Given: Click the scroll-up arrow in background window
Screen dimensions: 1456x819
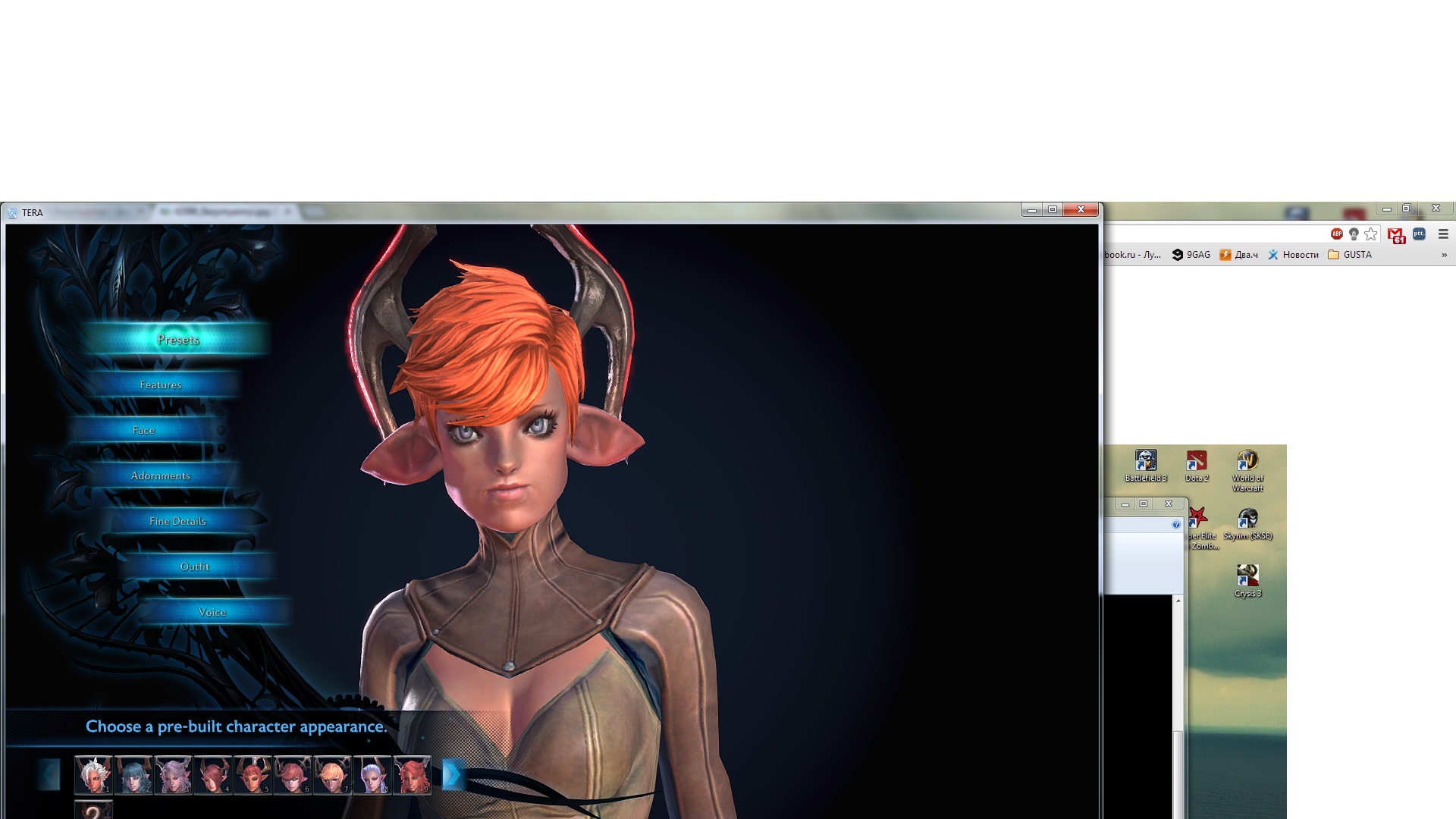Looking at the screenshot, I should pos(1178,601).
